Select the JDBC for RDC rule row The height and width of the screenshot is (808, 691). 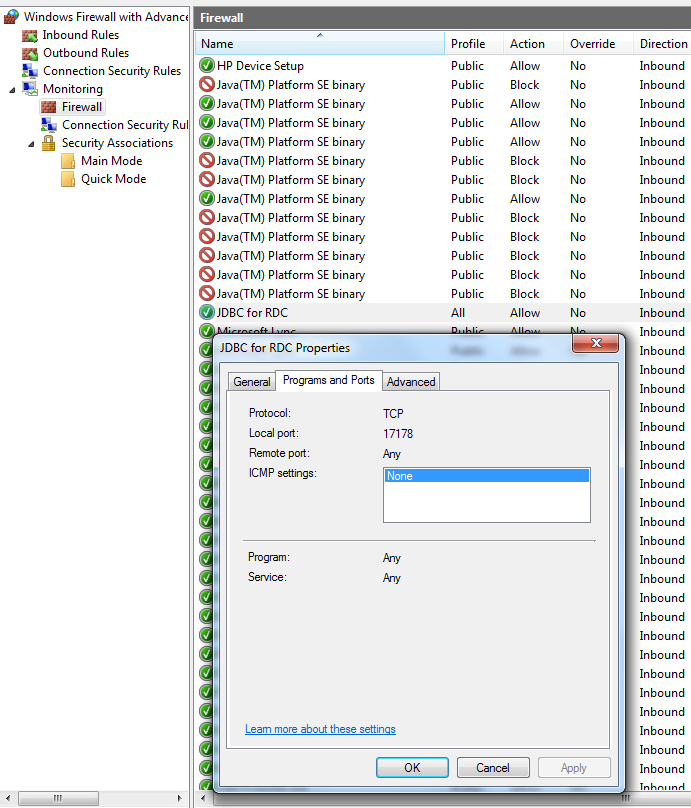click(x=443, y=313)
